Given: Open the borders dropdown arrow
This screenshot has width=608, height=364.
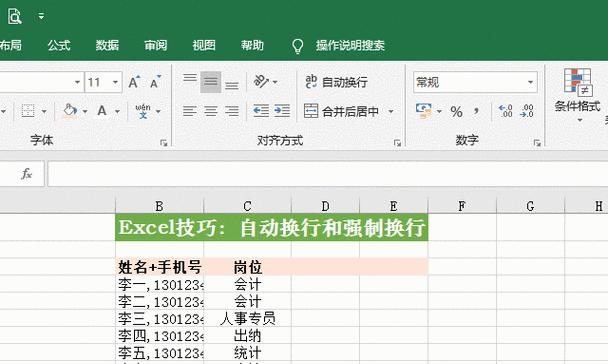Looking at the screenshot, I should coord(44,112).
